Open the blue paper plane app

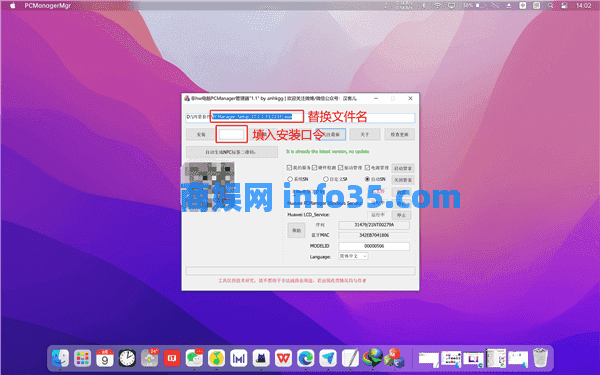[328, 359]
